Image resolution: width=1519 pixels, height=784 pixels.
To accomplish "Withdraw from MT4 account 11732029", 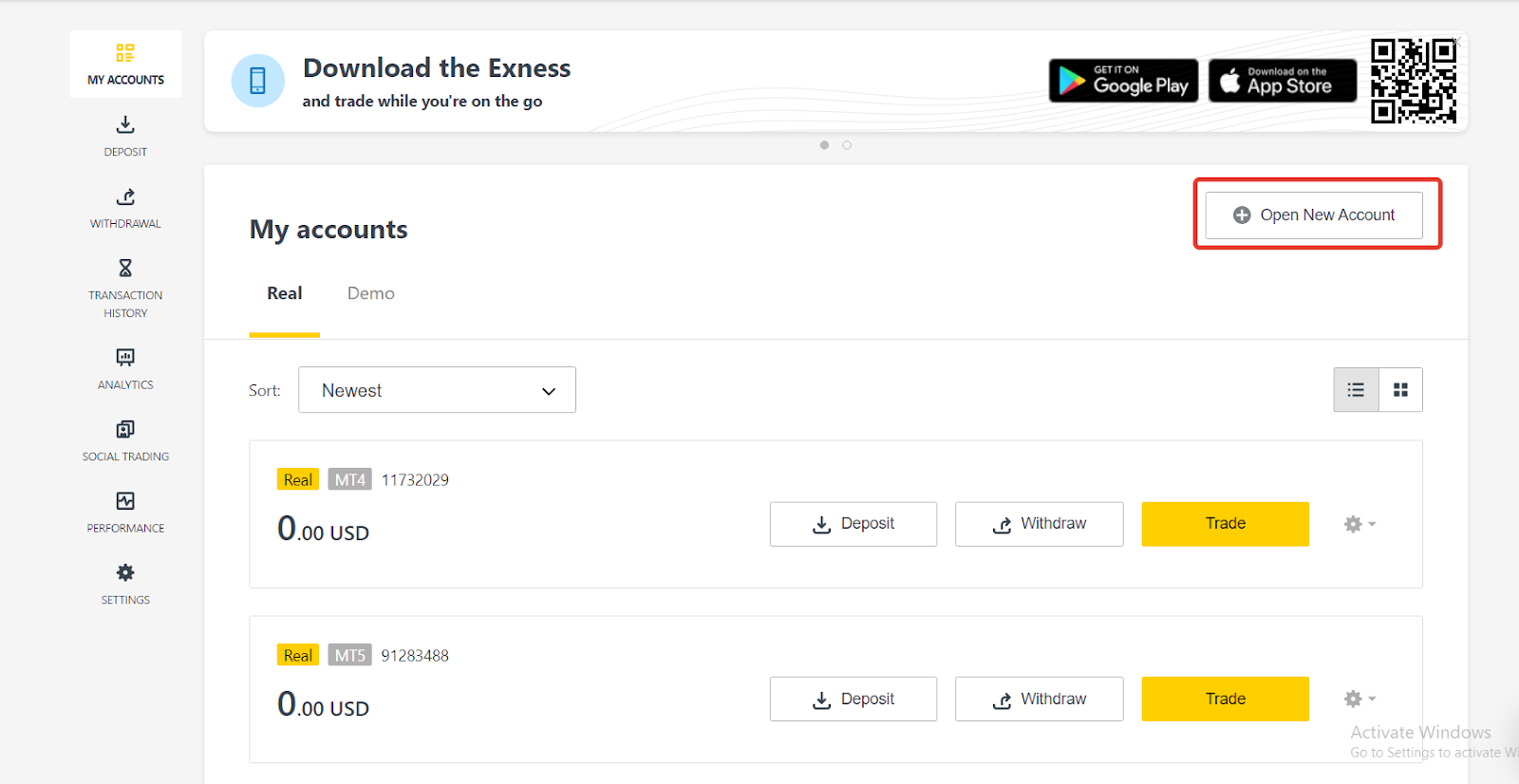I will click(x=1040, y=524).
